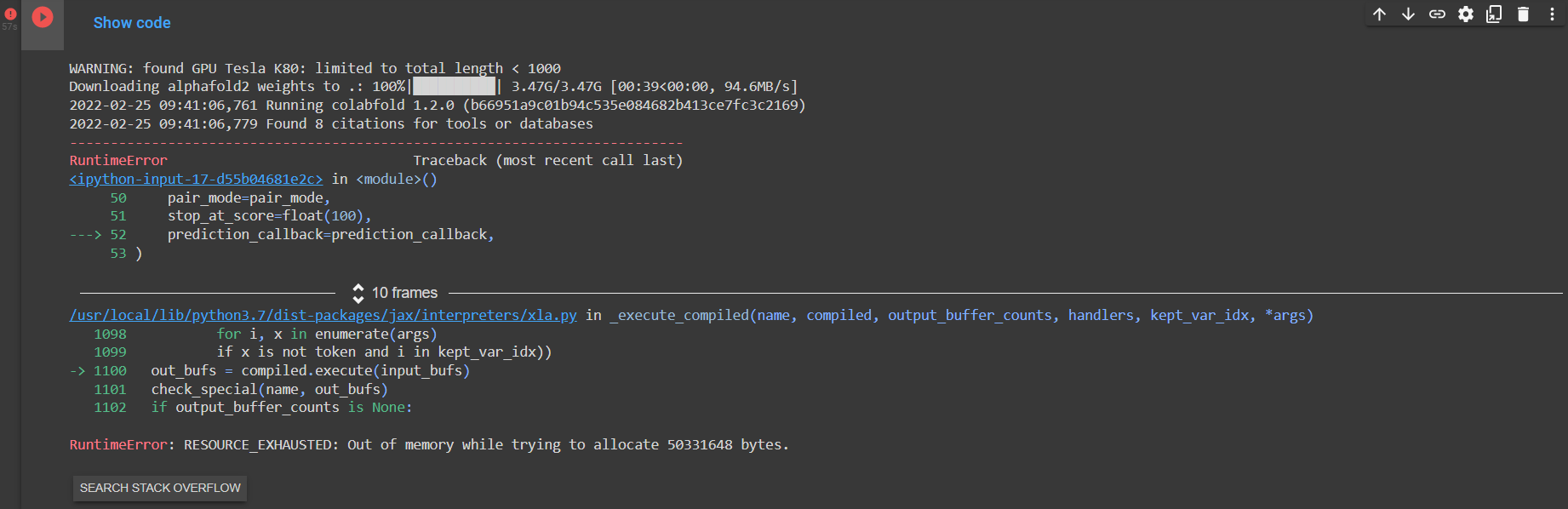Delete the cell with the trash icon
This screenshot has height=509, width=1568.
point(1523,14)
